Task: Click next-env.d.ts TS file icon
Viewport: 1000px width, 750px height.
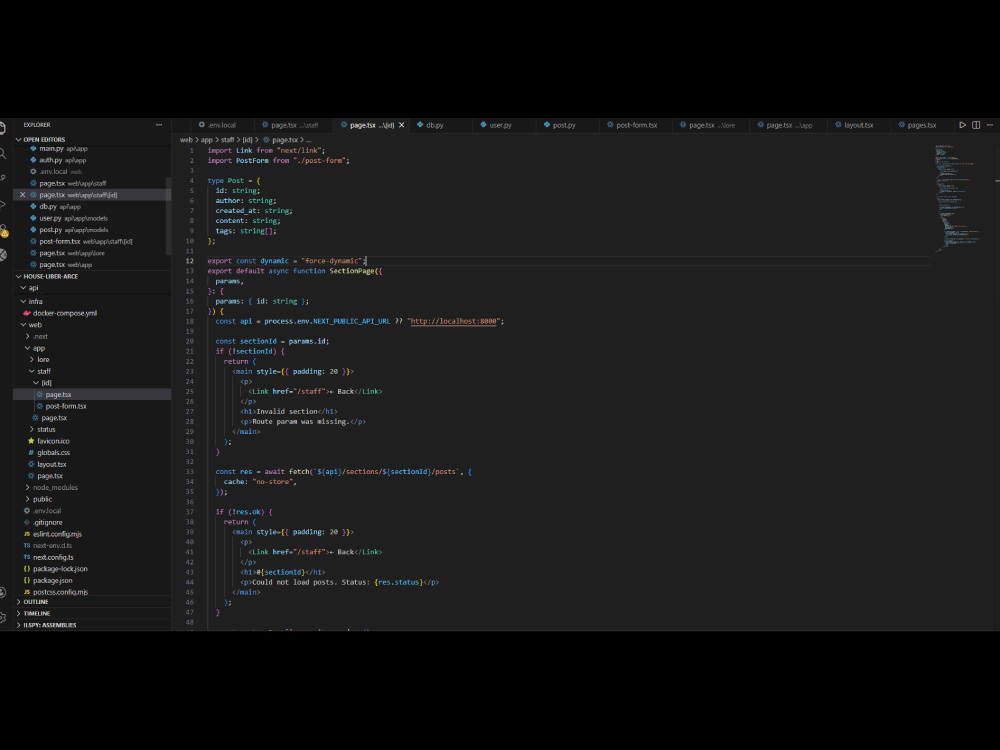Action: (27, 546)
